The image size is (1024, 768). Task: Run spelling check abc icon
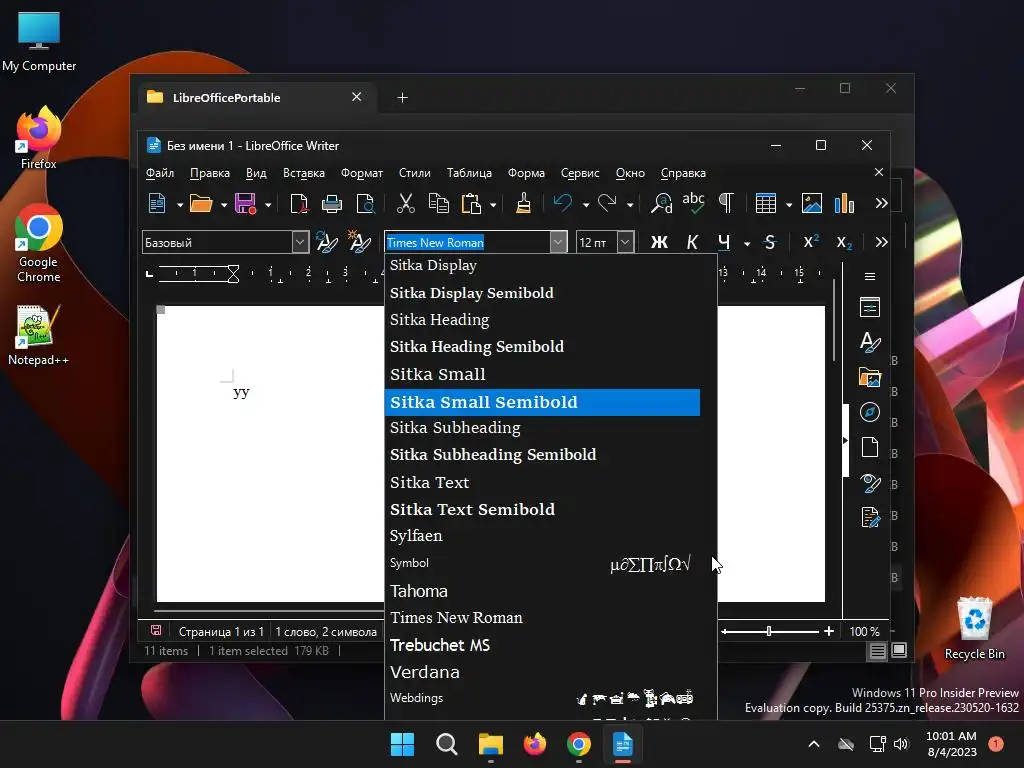point(693,204)
